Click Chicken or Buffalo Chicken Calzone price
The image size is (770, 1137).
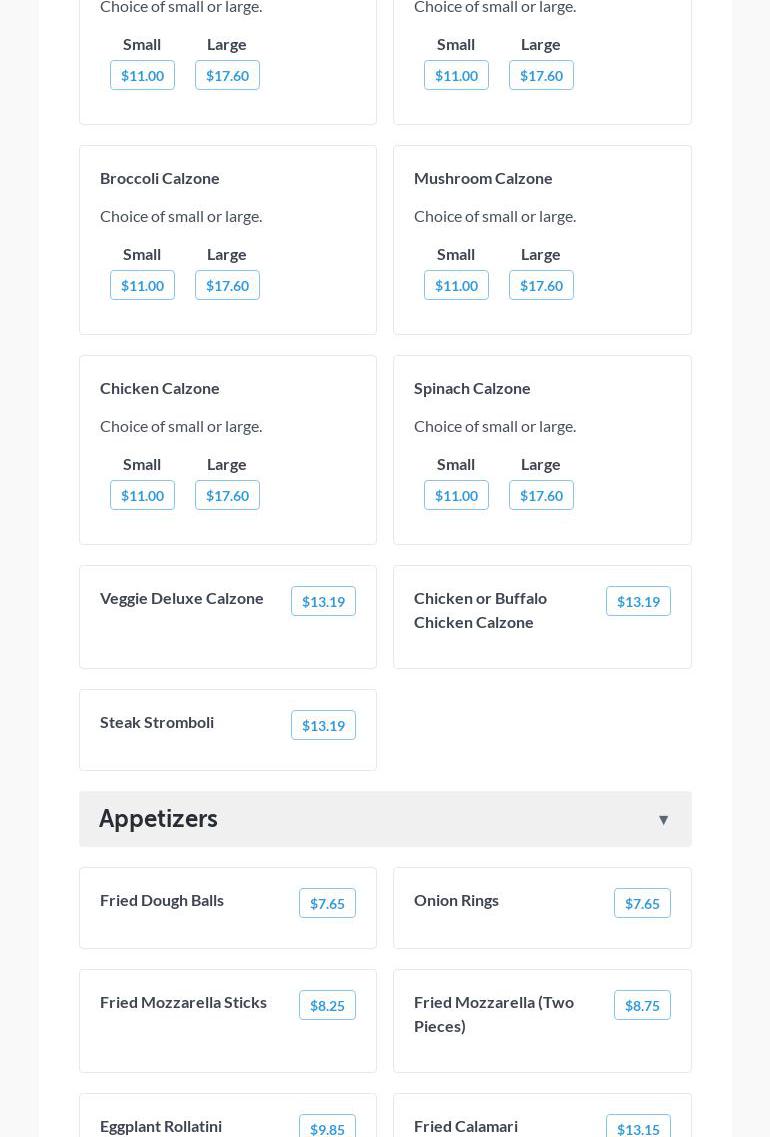coord(638,602)
